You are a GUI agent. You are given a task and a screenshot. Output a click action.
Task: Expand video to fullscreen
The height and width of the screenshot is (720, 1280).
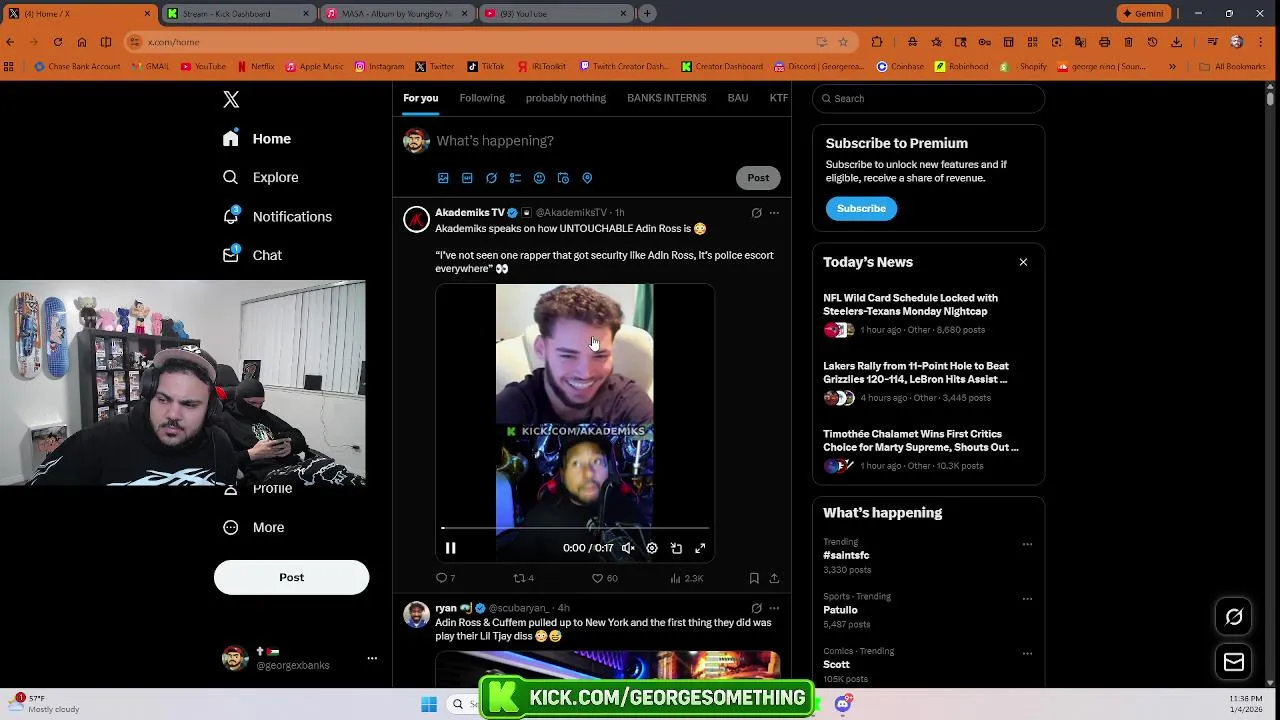pyautogui.click(x=700, y=548)
